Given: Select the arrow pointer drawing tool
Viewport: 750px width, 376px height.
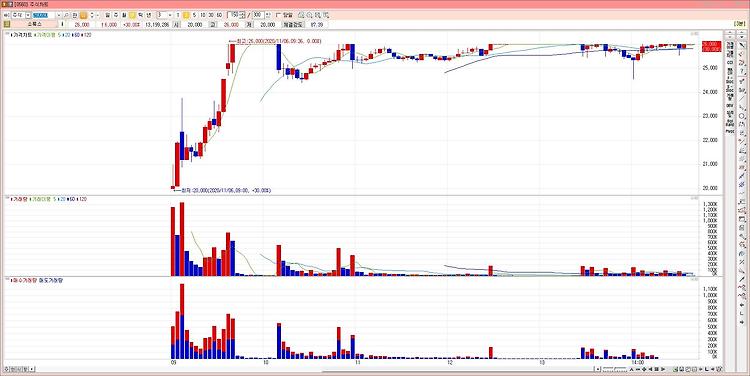Looking at the screenshot, I should (742, 45).
